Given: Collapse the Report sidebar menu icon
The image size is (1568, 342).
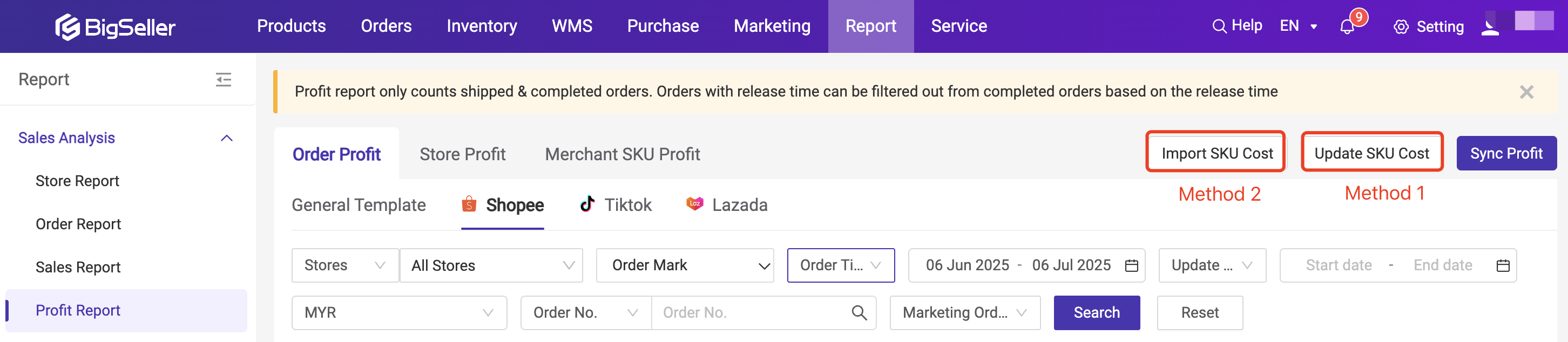Looking at the screenshot, I should (x=224, y=80).
